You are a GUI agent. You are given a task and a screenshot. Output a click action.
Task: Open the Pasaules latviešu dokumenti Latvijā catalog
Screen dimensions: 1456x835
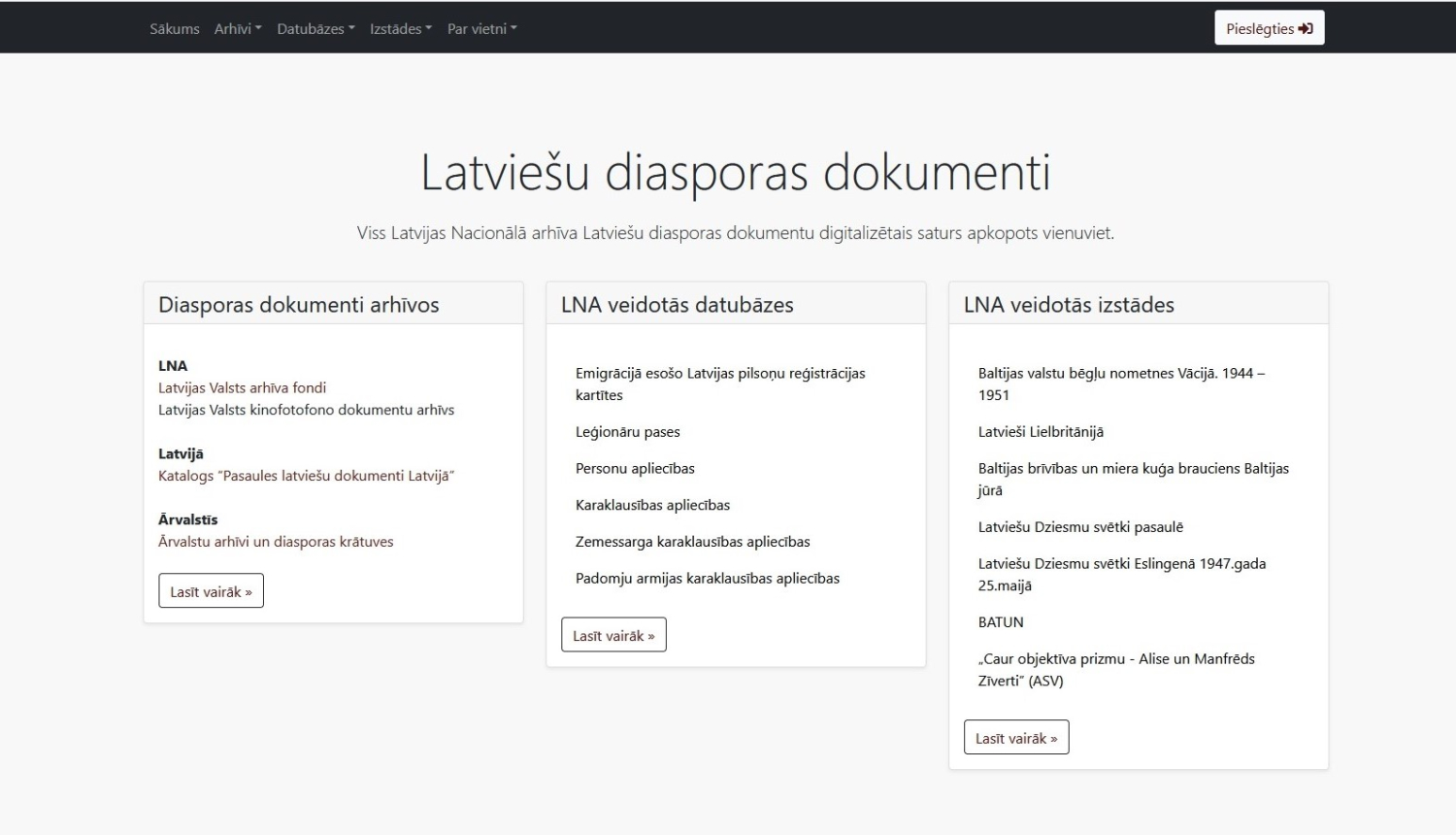click(x=306, y=476)
